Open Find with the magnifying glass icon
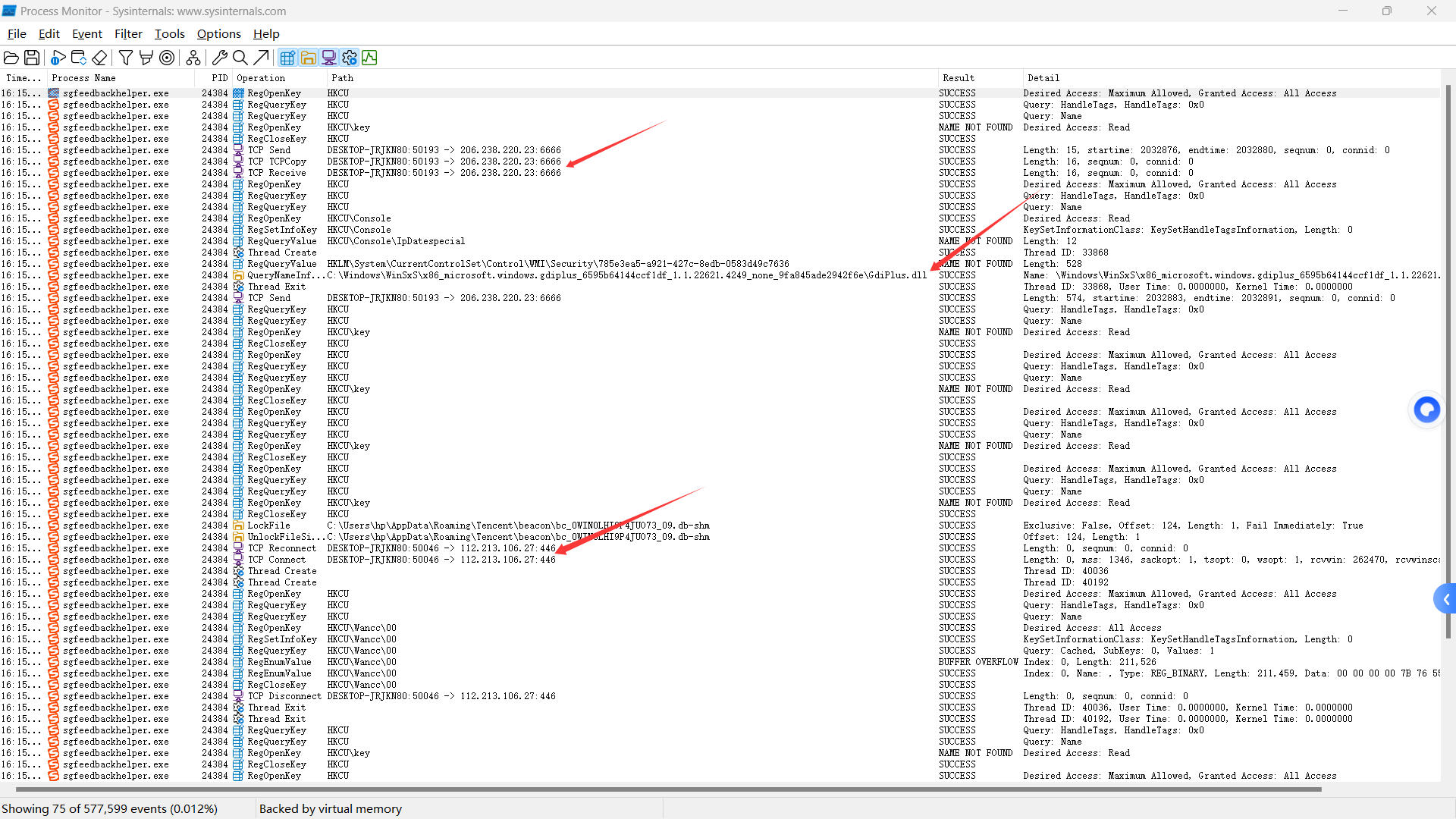 (240, 58)
